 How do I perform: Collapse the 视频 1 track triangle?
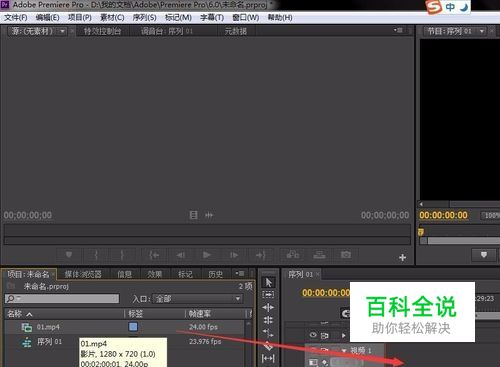344,350
